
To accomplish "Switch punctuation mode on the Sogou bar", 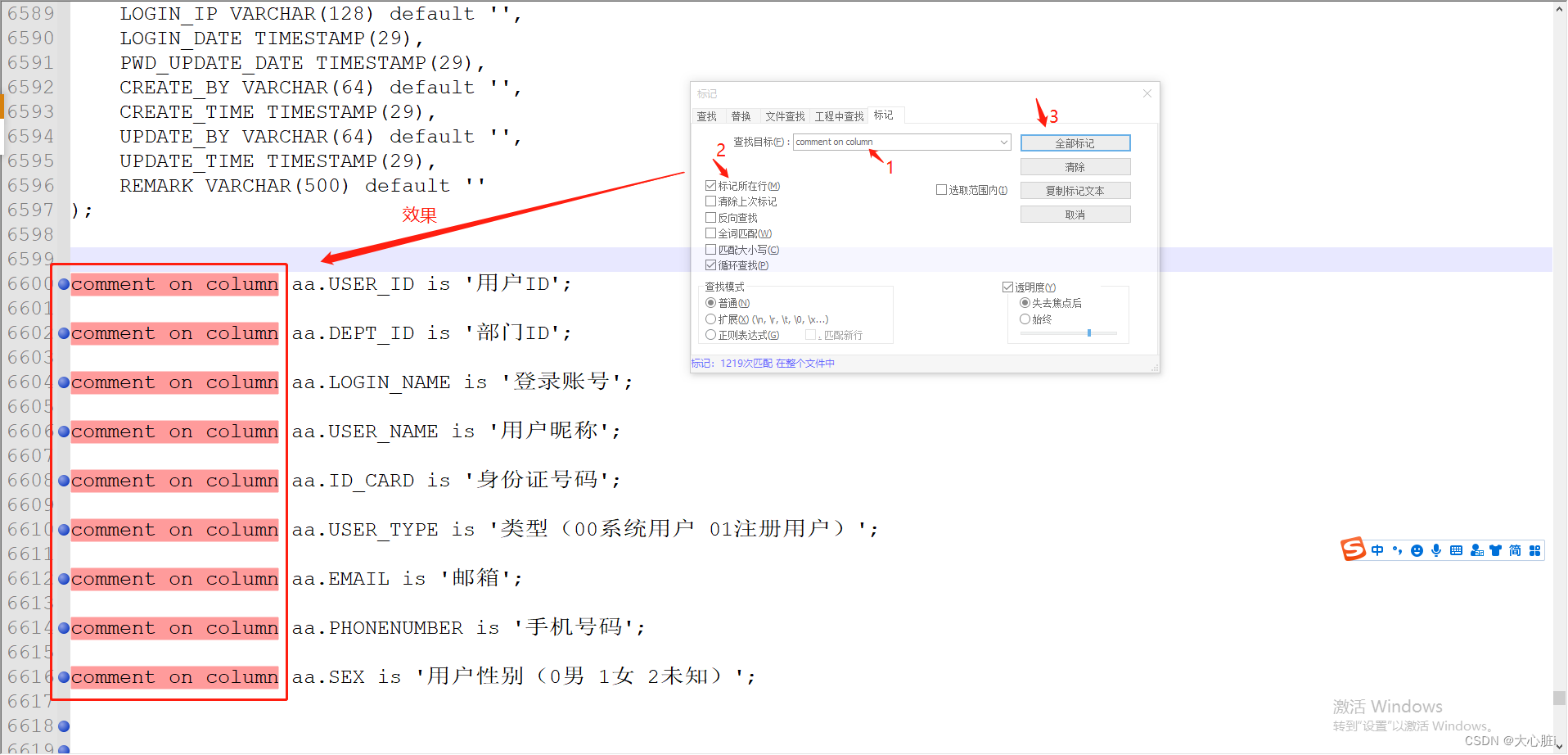I will point(1397,550).
